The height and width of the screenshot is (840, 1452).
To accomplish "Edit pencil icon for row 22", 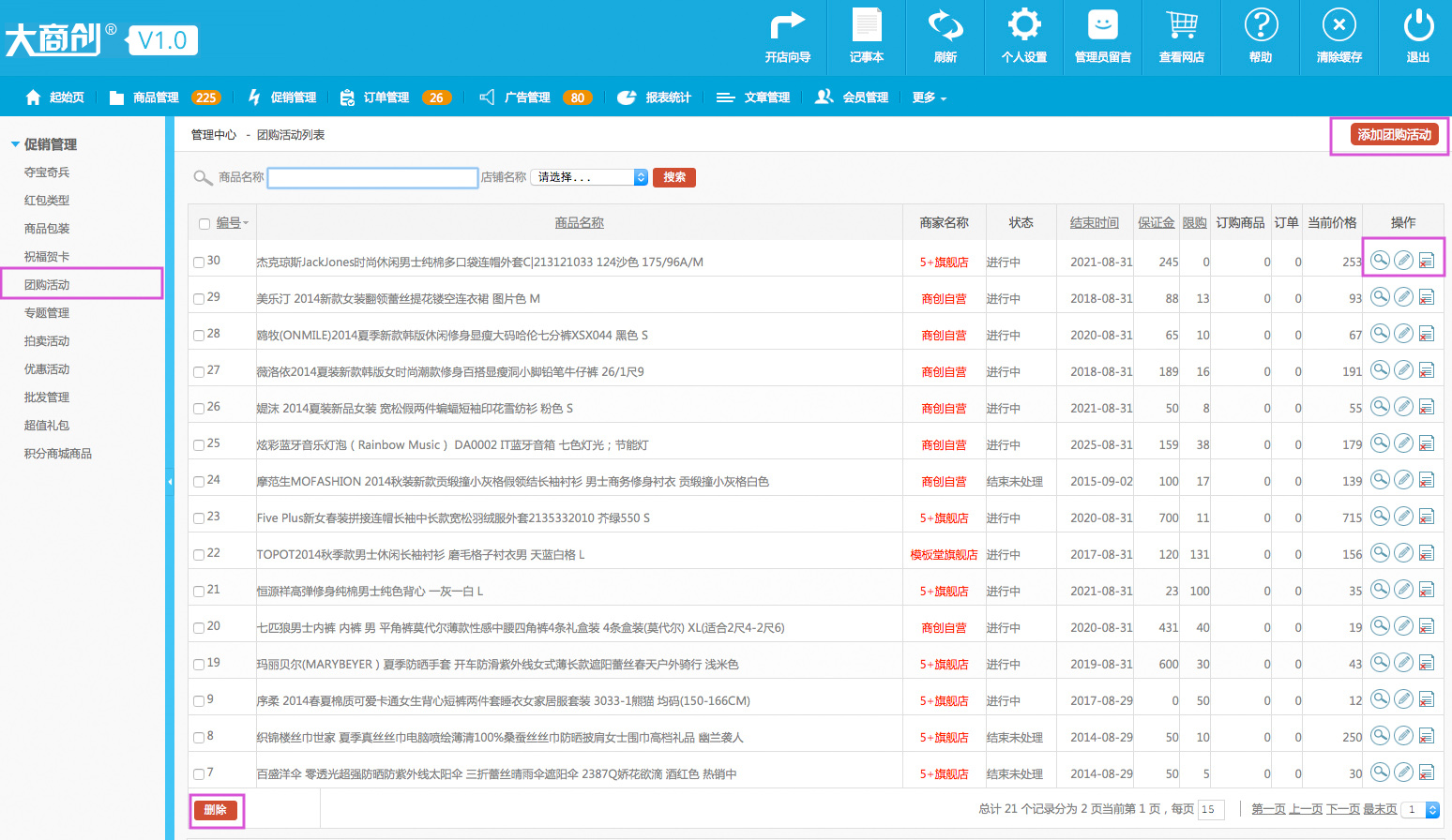I will click(1403, 552).
